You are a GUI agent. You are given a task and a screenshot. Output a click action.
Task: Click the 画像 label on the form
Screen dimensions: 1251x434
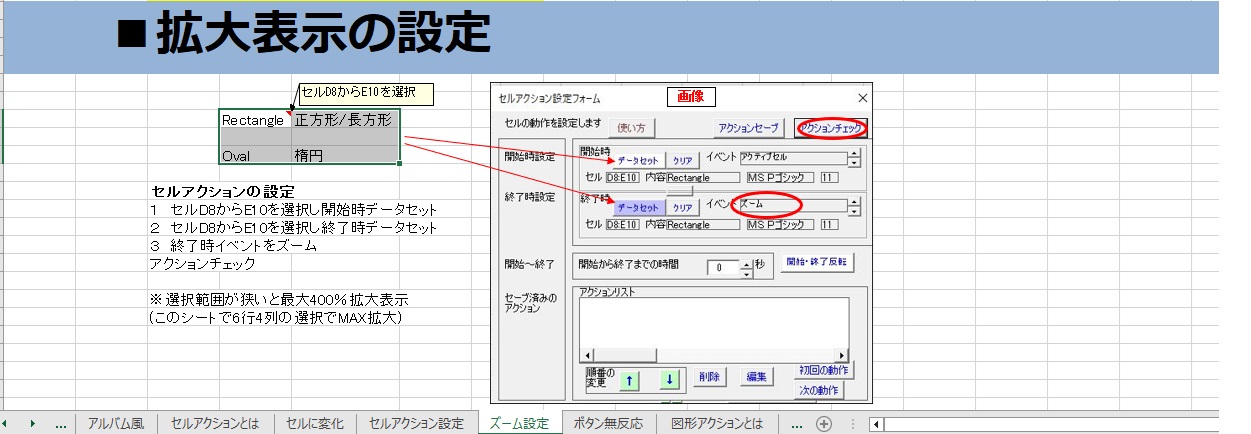point(690,97)
